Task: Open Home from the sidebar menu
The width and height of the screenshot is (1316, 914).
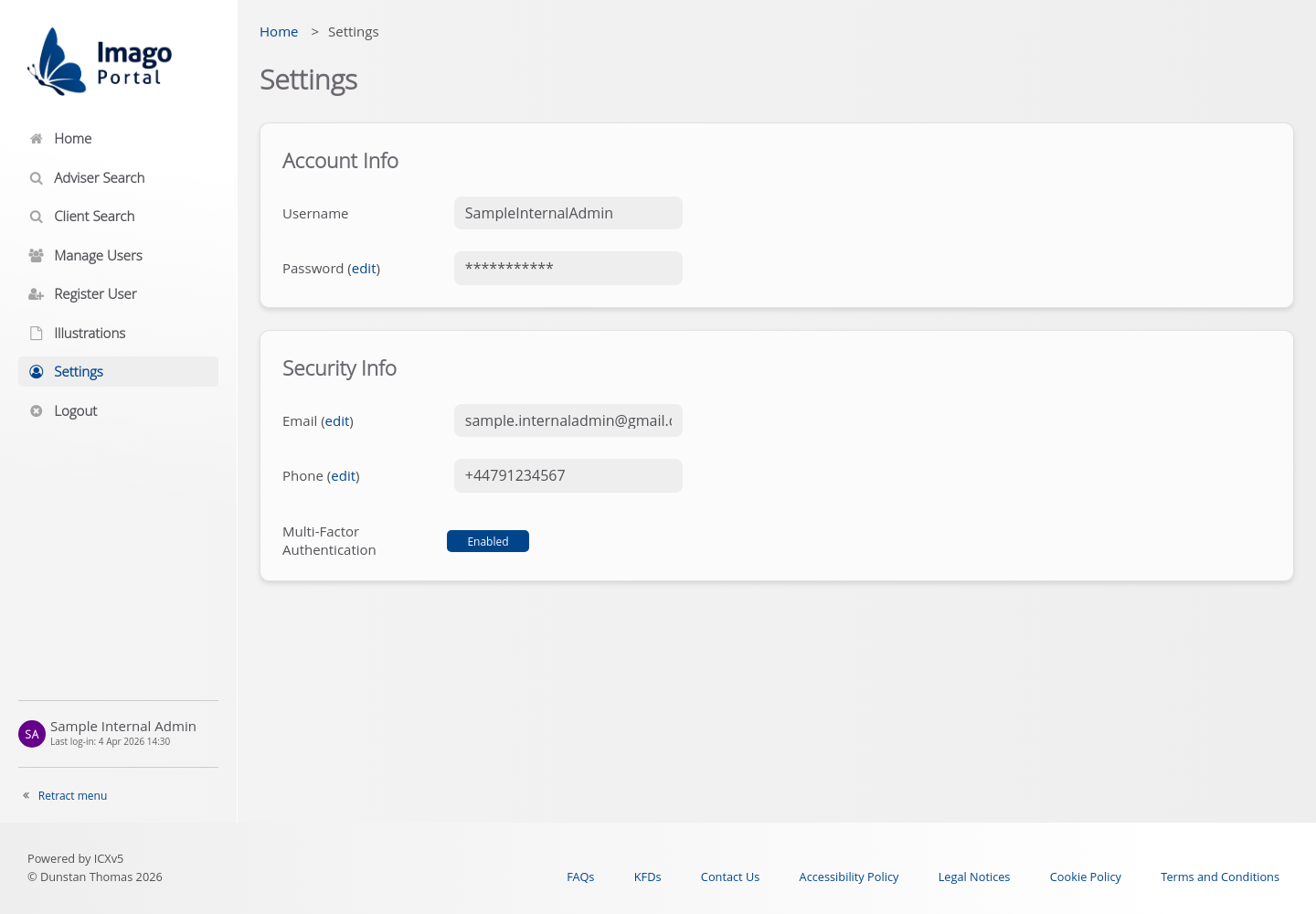Action: [x=118, y=139]
